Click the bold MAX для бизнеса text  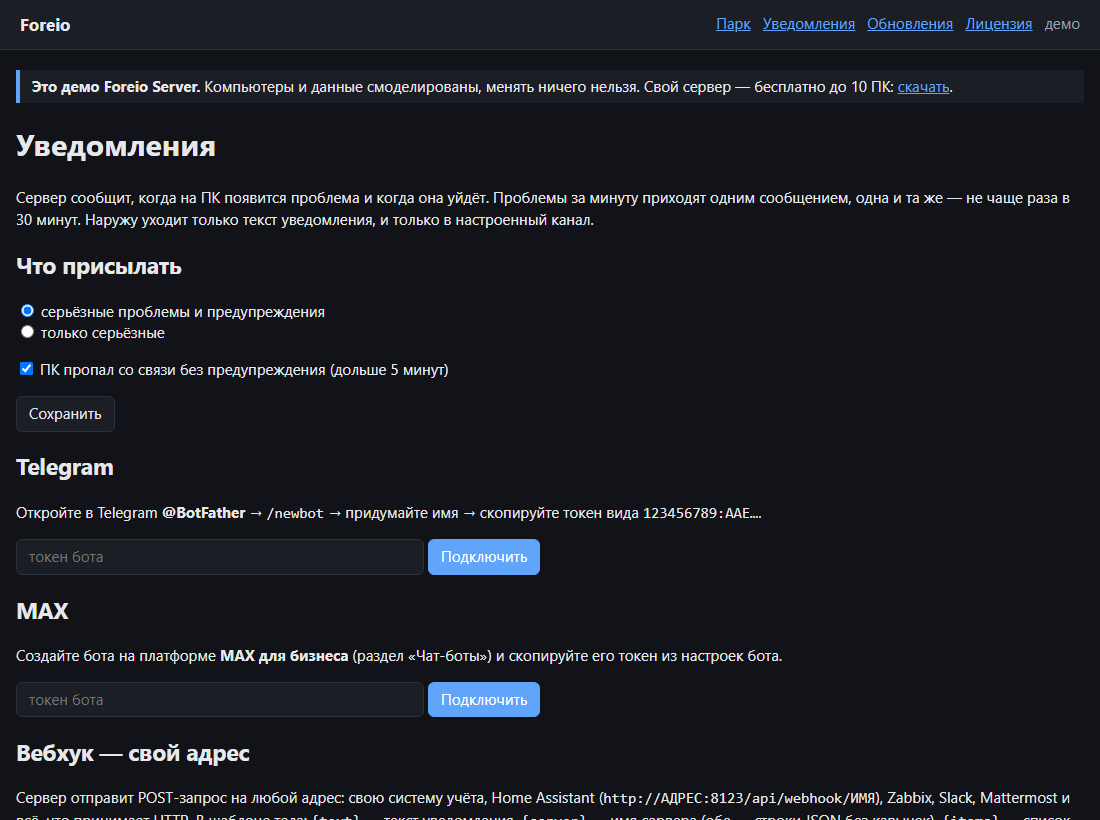click(x=284, y=656)
